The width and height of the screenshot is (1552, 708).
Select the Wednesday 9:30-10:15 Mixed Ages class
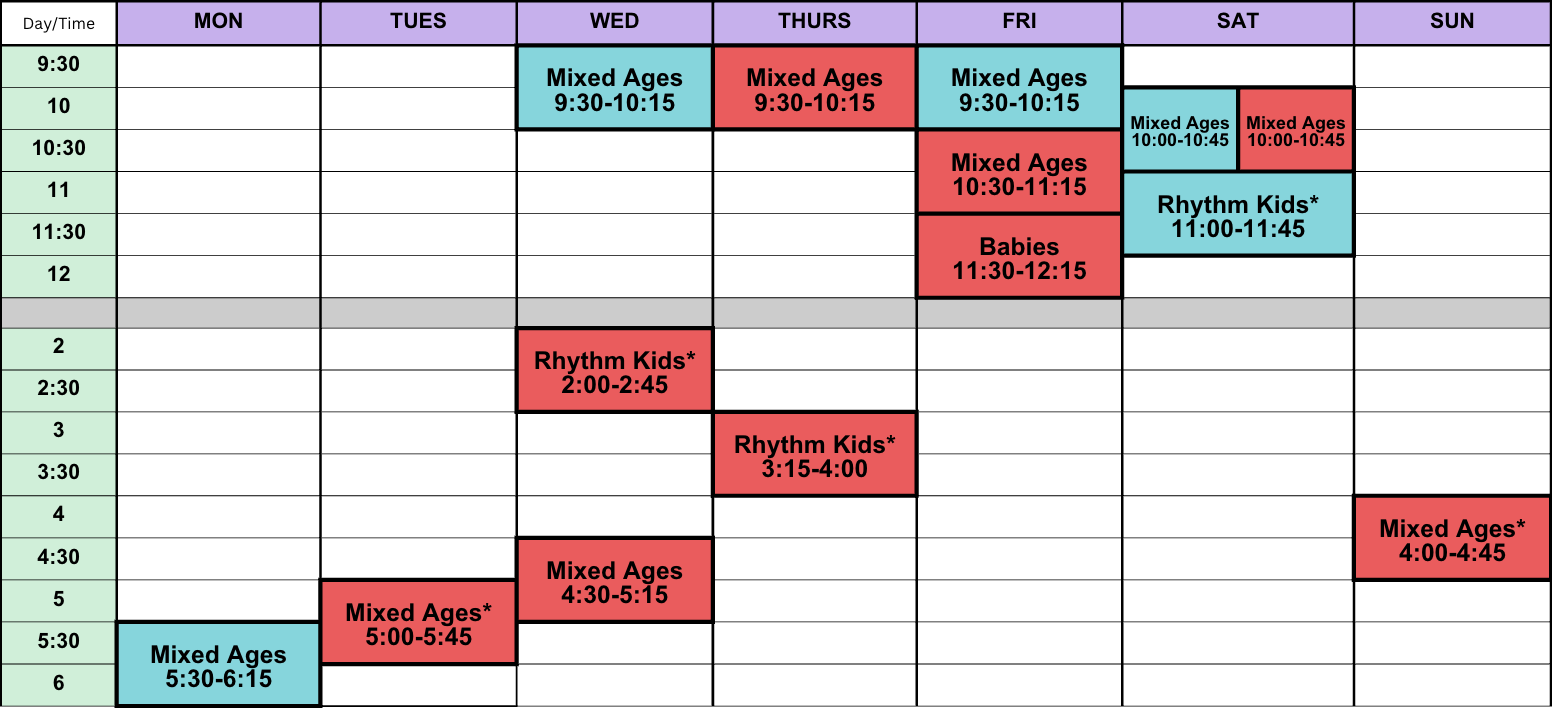pos(614,88)
